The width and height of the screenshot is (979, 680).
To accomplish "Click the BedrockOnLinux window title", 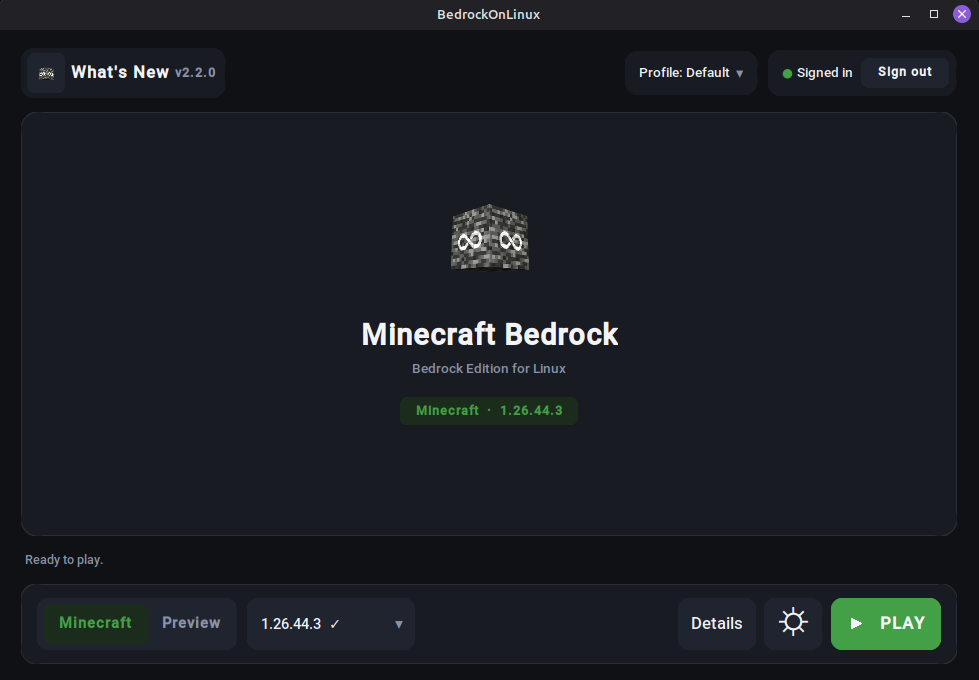I will [x=489, y=14].
